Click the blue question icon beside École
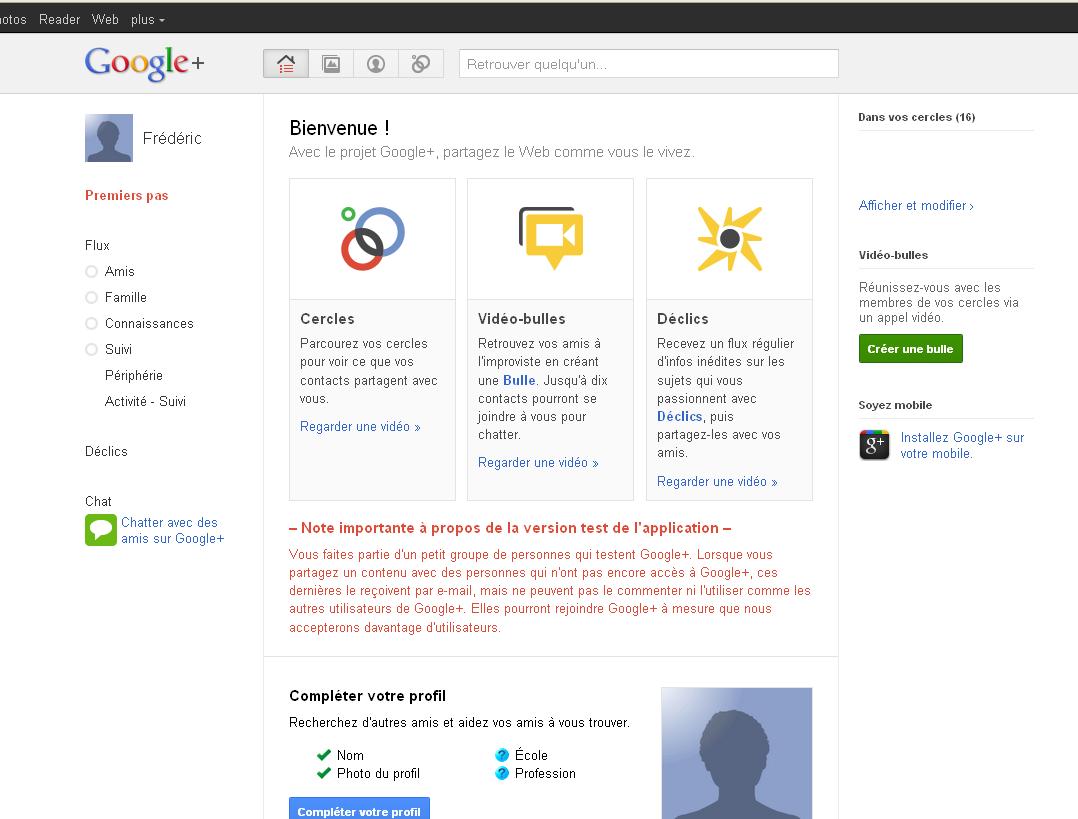Viewport: 1078px width, 819px height. coord(502,755)
